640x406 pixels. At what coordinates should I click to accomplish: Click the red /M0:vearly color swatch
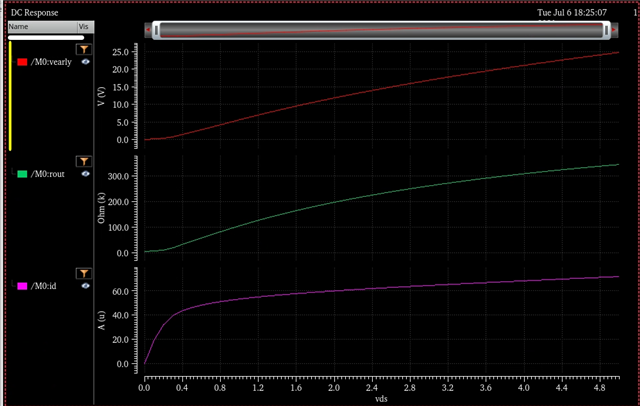point(23,62)
